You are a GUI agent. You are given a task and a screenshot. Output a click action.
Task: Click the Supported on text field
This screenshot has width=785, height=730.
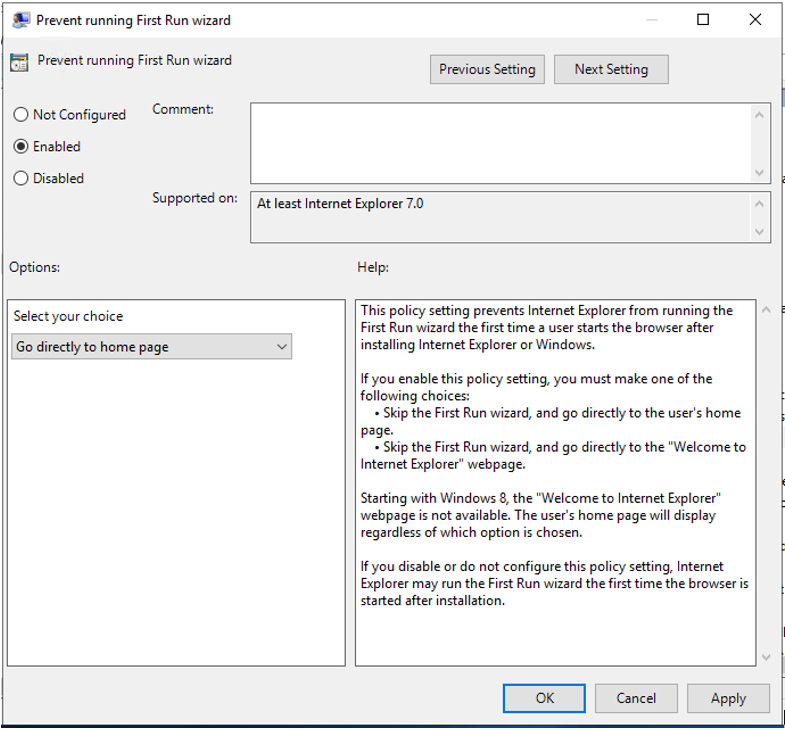[x=500, y=217]
